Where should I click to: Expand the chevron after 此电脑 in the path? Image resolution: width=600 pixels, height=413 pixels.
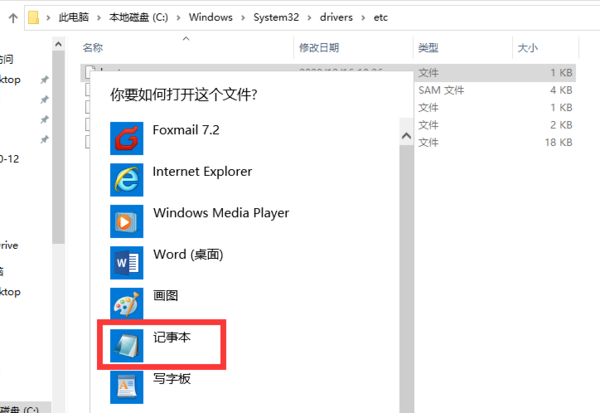(99, 18)
